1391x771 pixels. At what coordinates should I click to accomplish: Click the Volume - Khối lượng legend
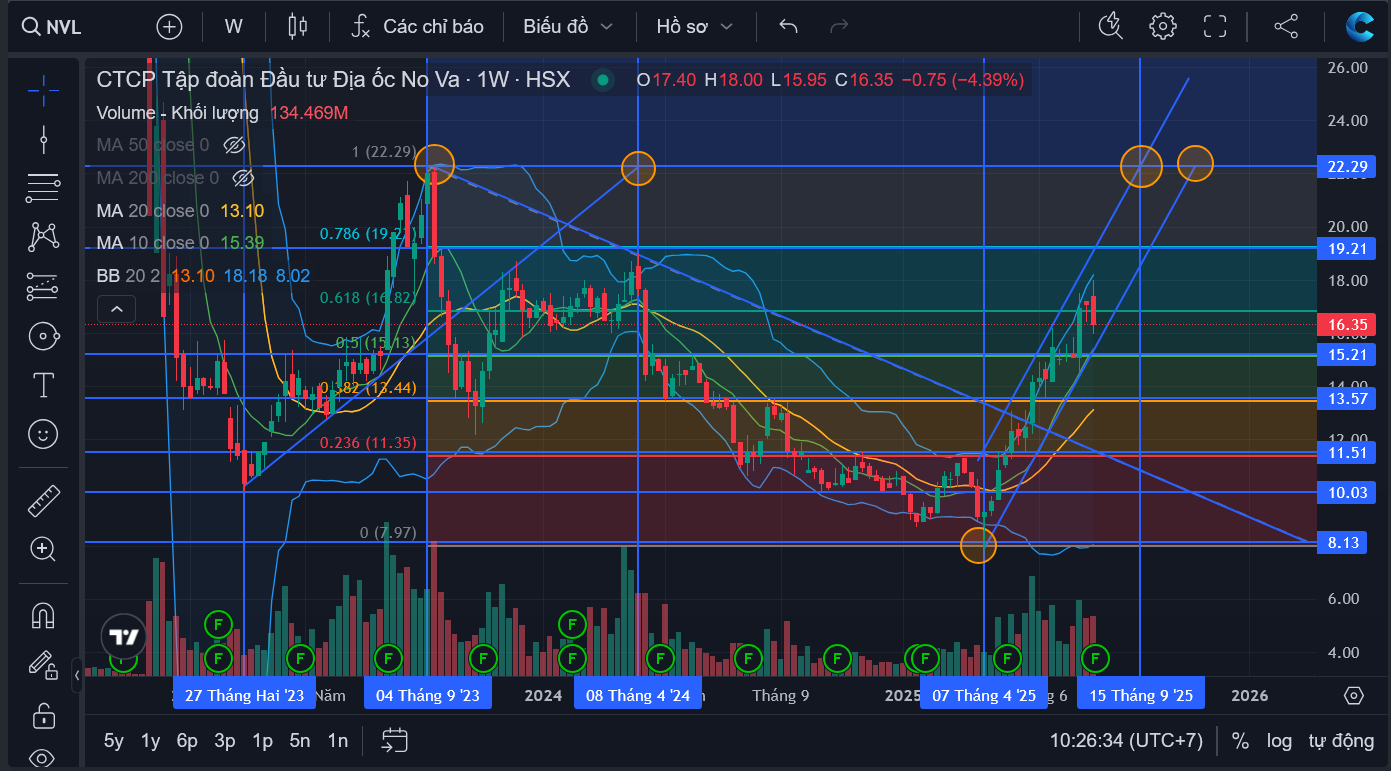tap(177, 113)
